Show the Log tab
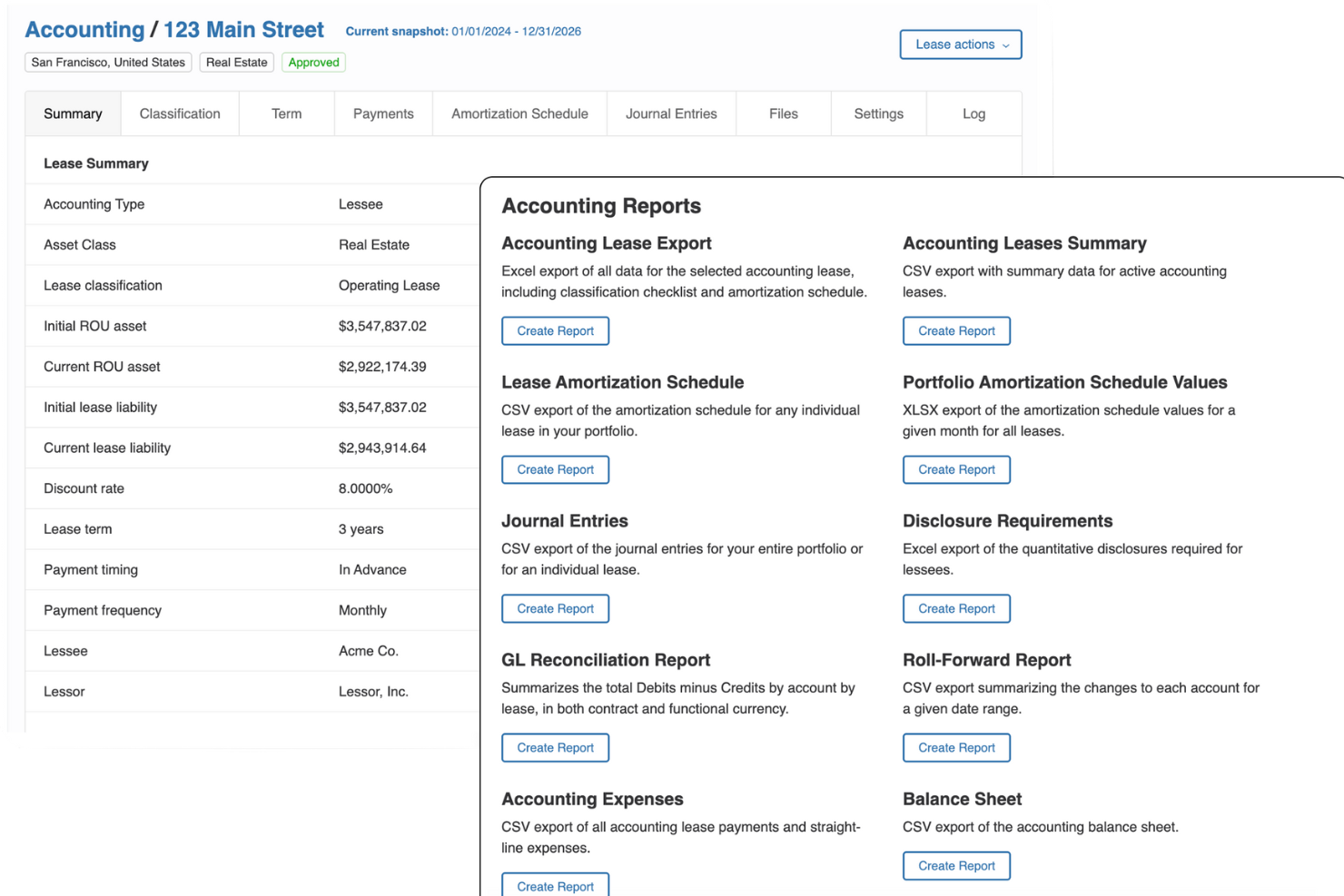The width and height of the screenshot is (1344, 896). (x=973, y=113)
